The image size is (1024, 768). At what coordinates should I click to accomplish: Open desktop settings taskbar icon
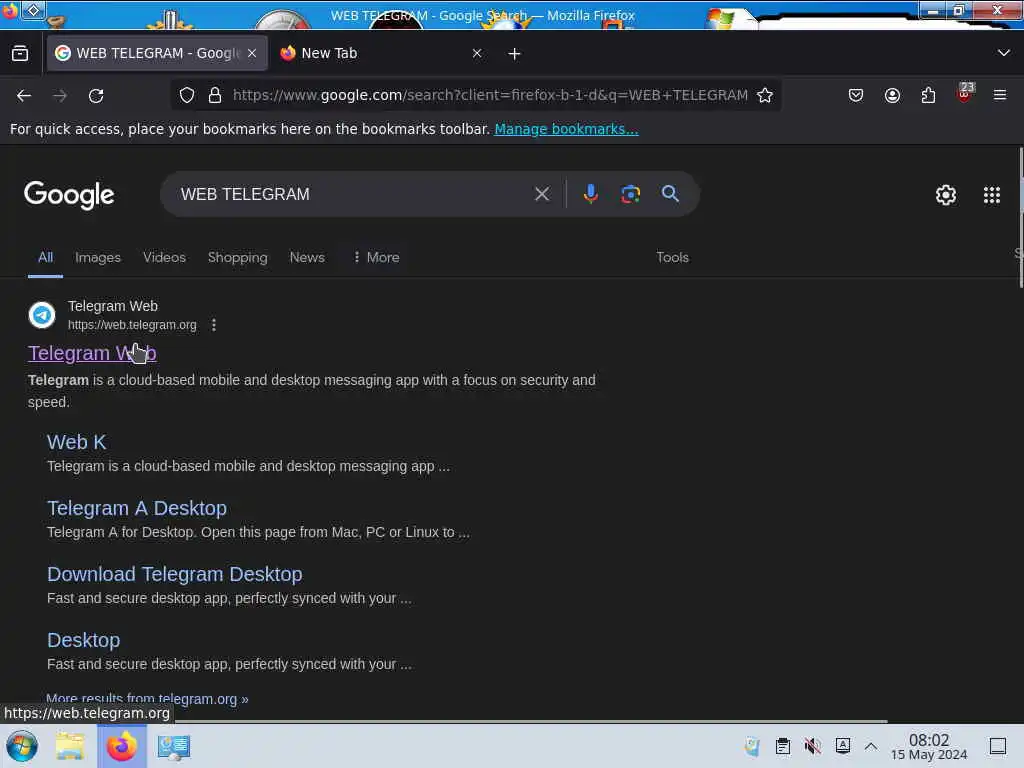click(x=173, y=746)
